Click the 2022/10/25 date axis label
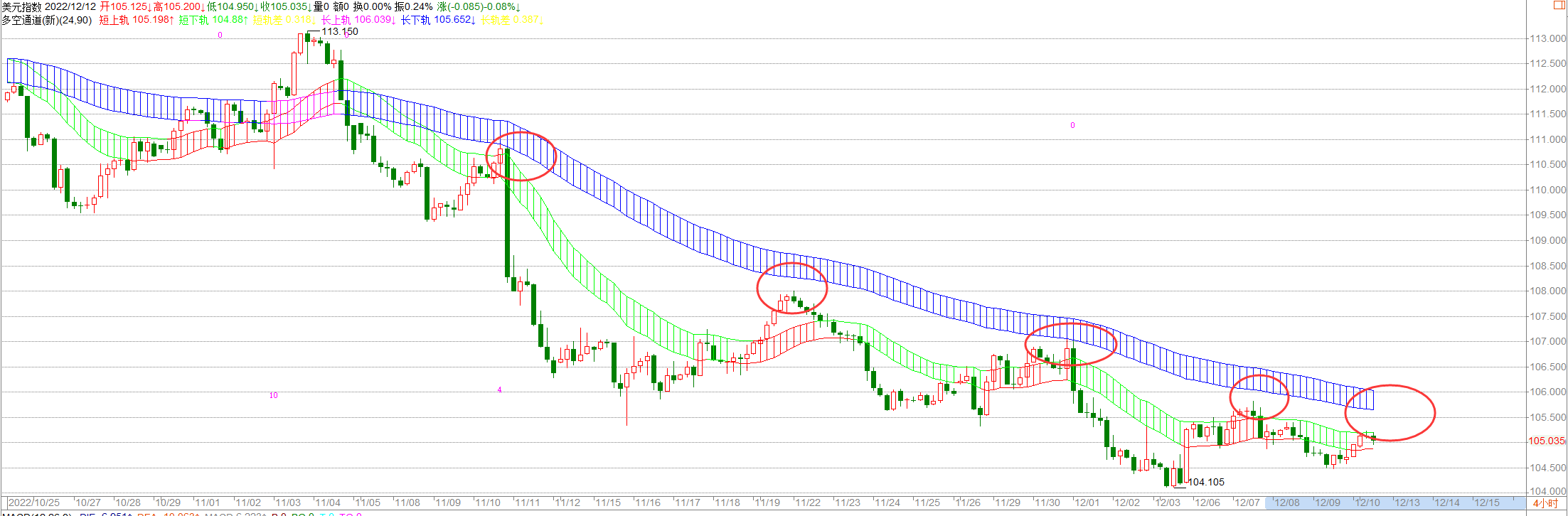Screen dimensions: 1568x516 (33, 502)
